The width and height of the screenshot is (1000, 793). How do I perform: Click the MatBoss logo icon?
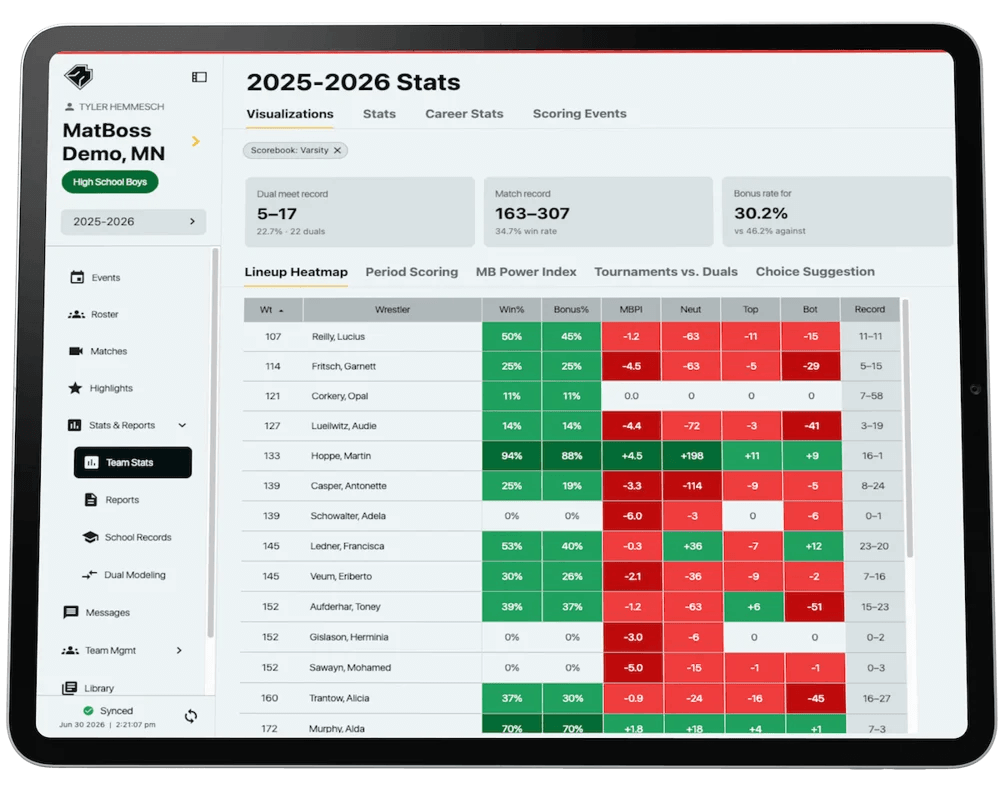pyautogui.click(x=79, y=77)
